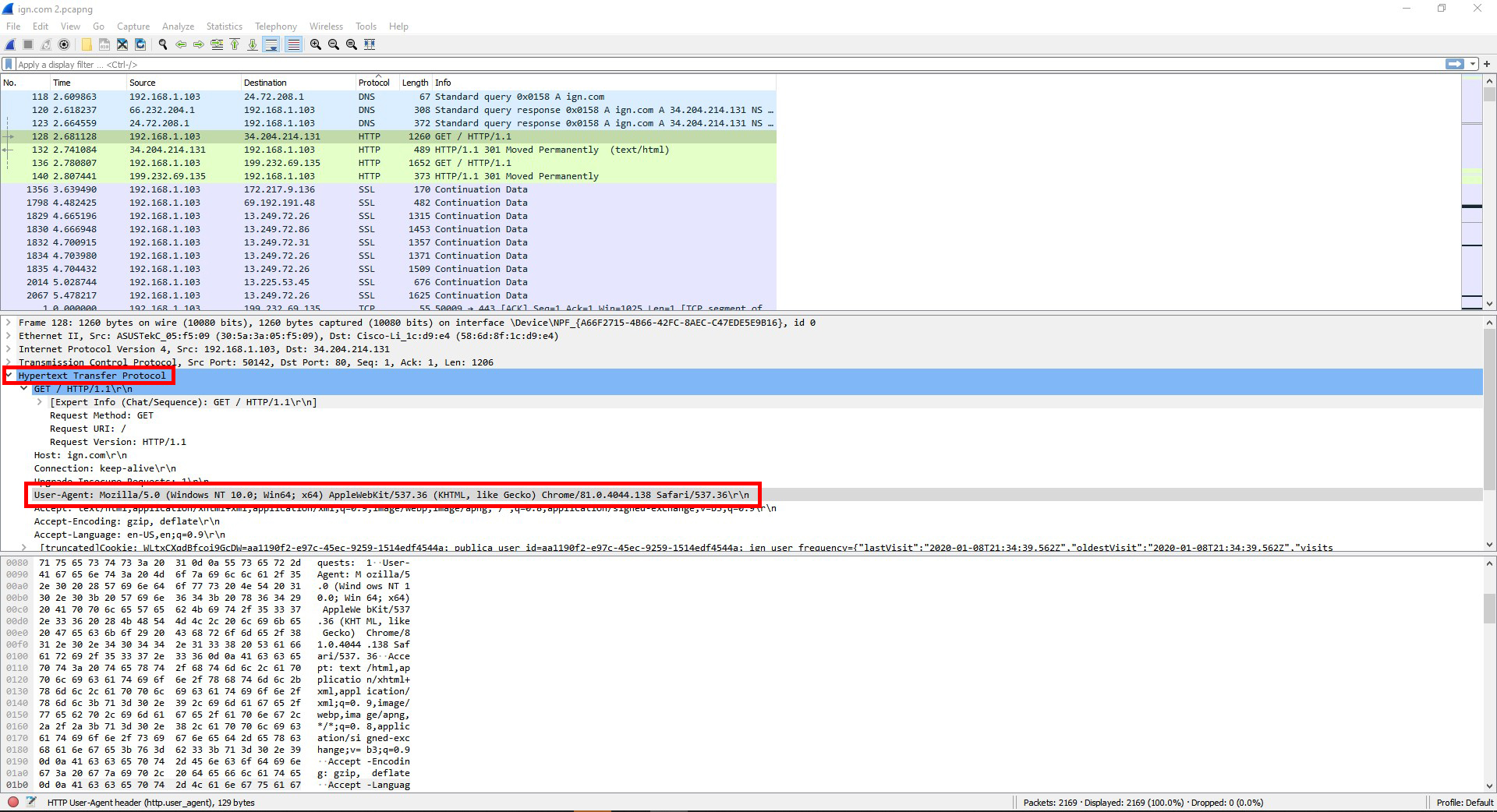Image resolution: width=1497 pixels, height=812 pixels.
Task: Collapse the Hypertext Transfer Protocol tree
Action: pos(9,376)
